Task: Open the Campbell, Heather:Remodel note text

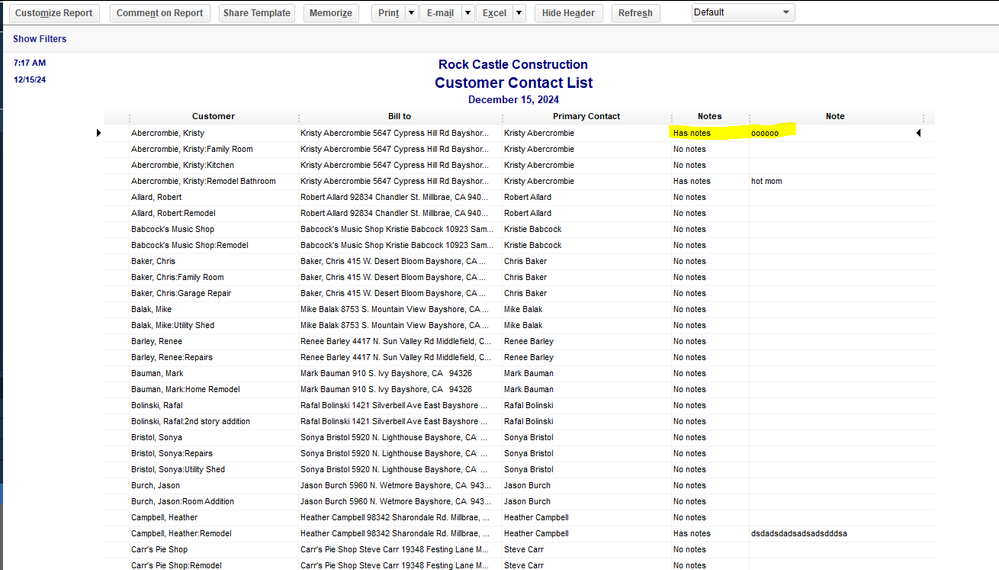Action: (799, 533)
